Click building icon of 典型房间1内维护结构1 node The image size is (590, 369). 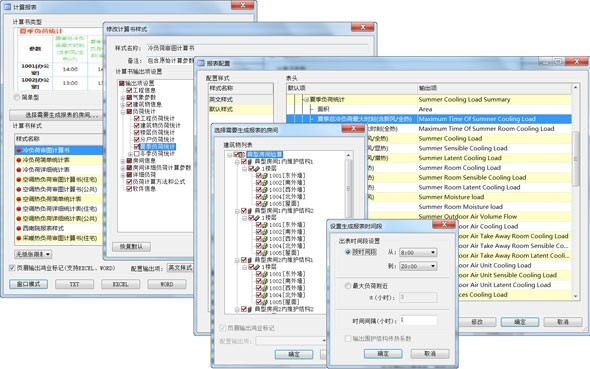[x=250, y=162]
